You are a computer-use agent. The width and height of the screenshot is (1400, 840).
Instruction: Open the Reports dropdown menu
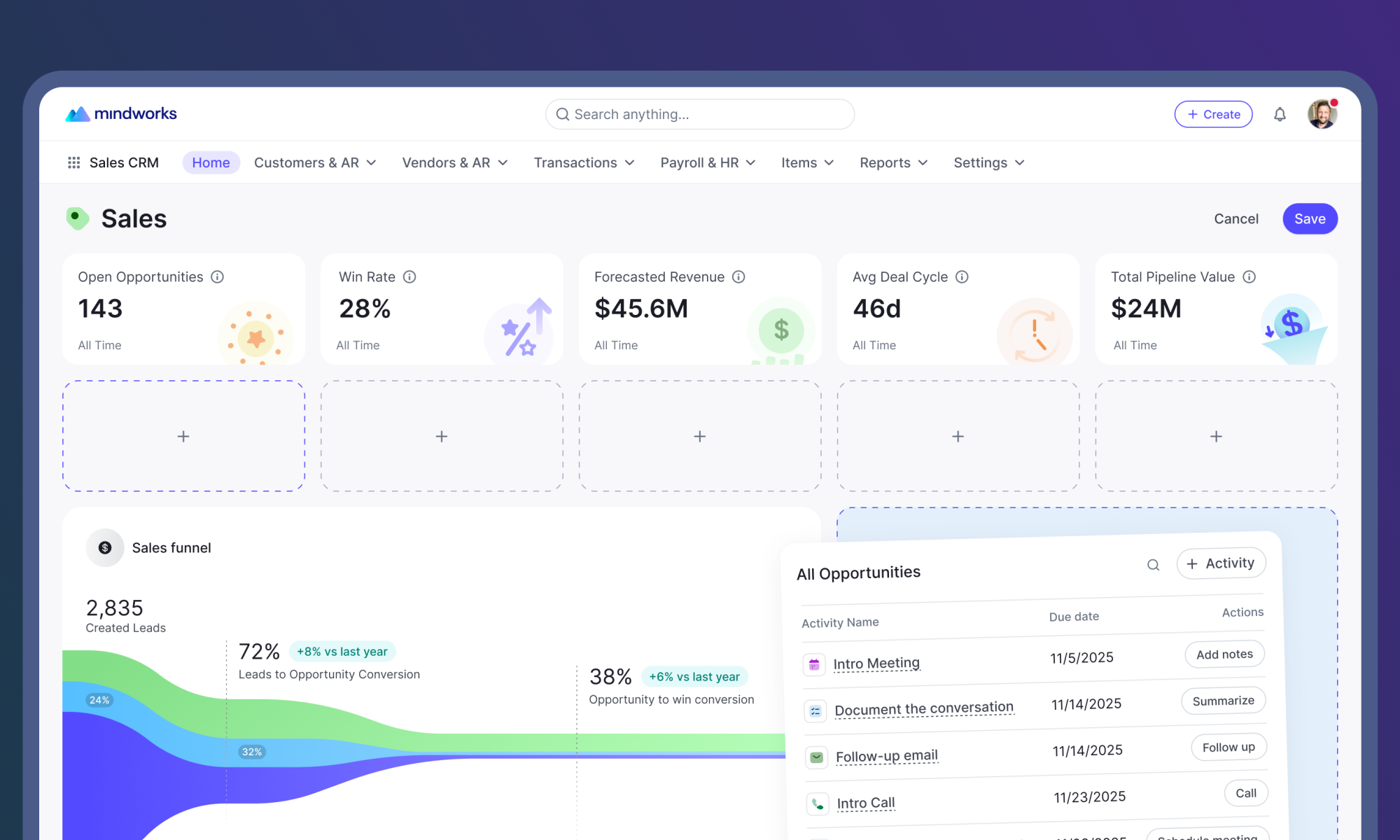click(x=893, y=162)
